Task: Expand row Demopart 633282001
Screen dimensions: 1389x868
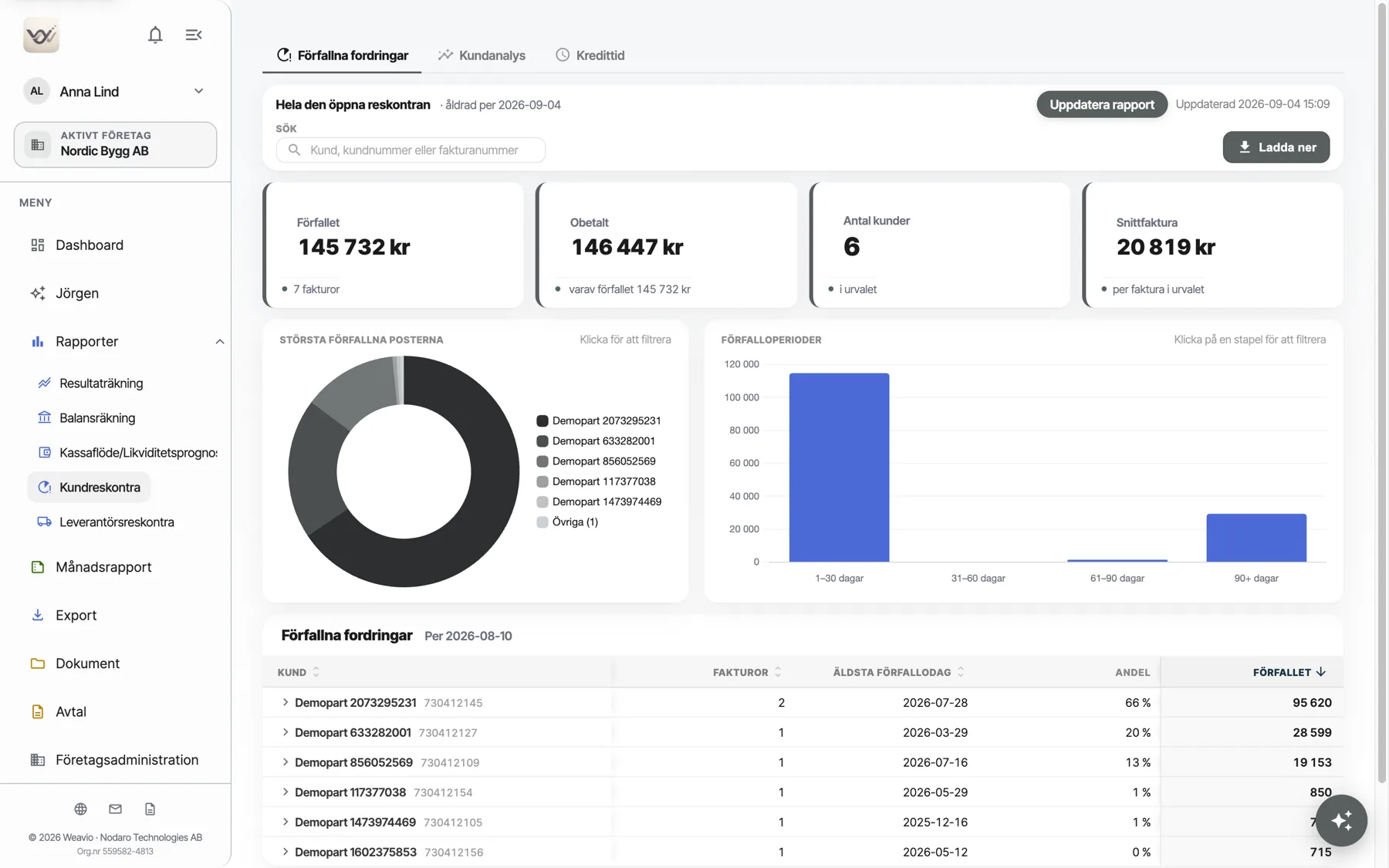Action: pos(286,732)
